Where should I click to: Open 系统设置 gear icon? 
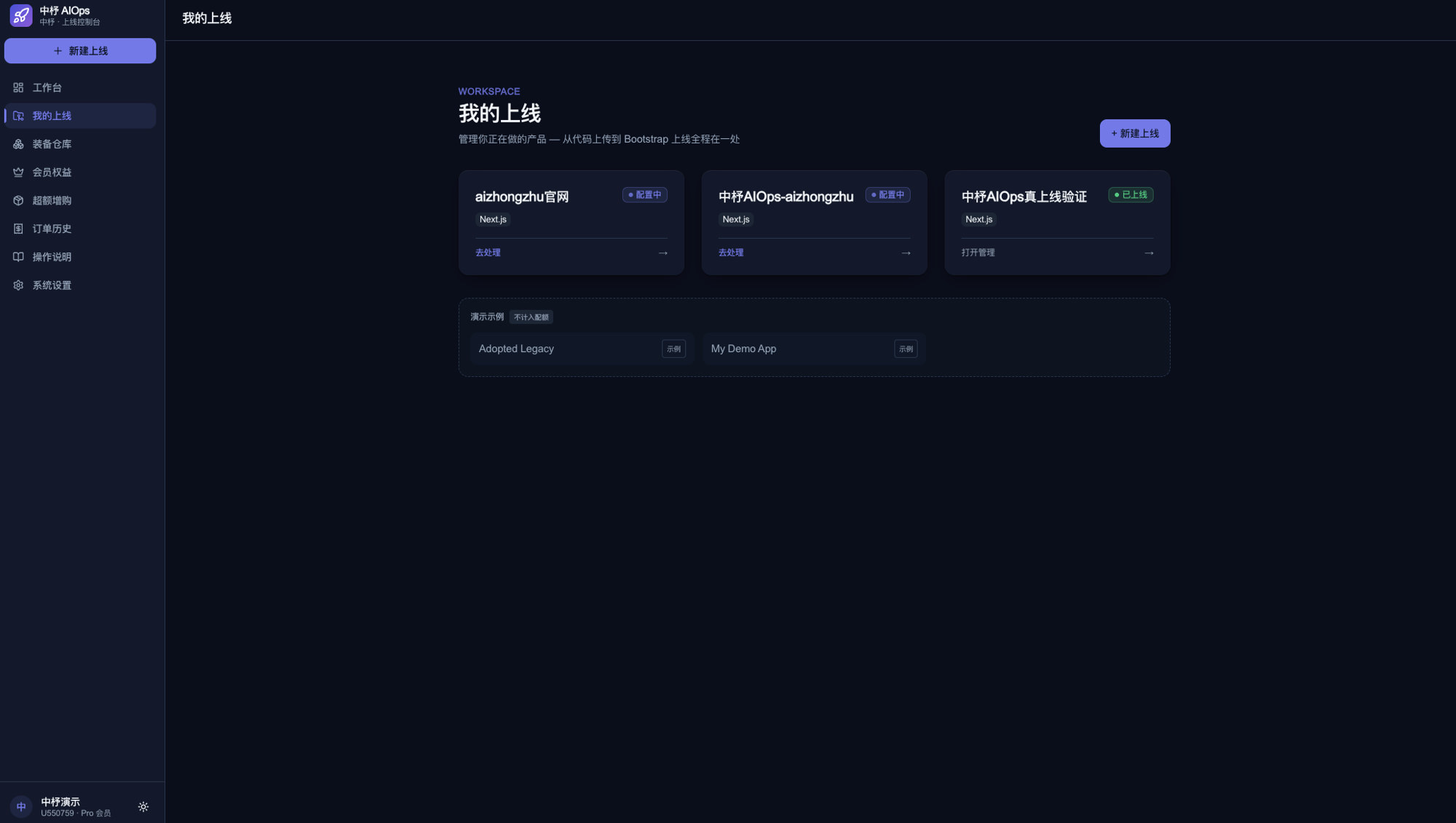pyautogui.click(x=18, y=285)
